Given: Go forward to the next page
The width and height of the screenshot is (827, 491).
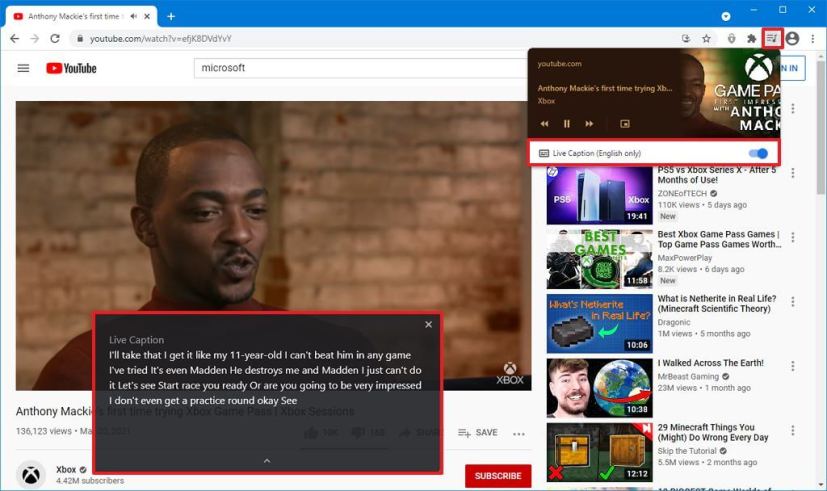Looking at the screenshot, I should click(34, 38).
